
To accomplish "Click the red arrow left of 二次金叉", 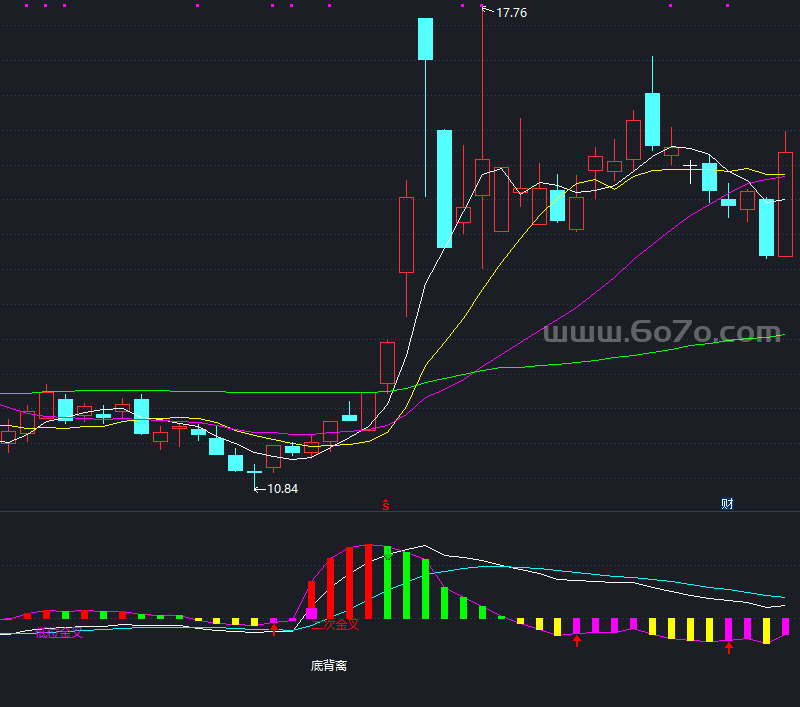I will [x=274, y=630].
